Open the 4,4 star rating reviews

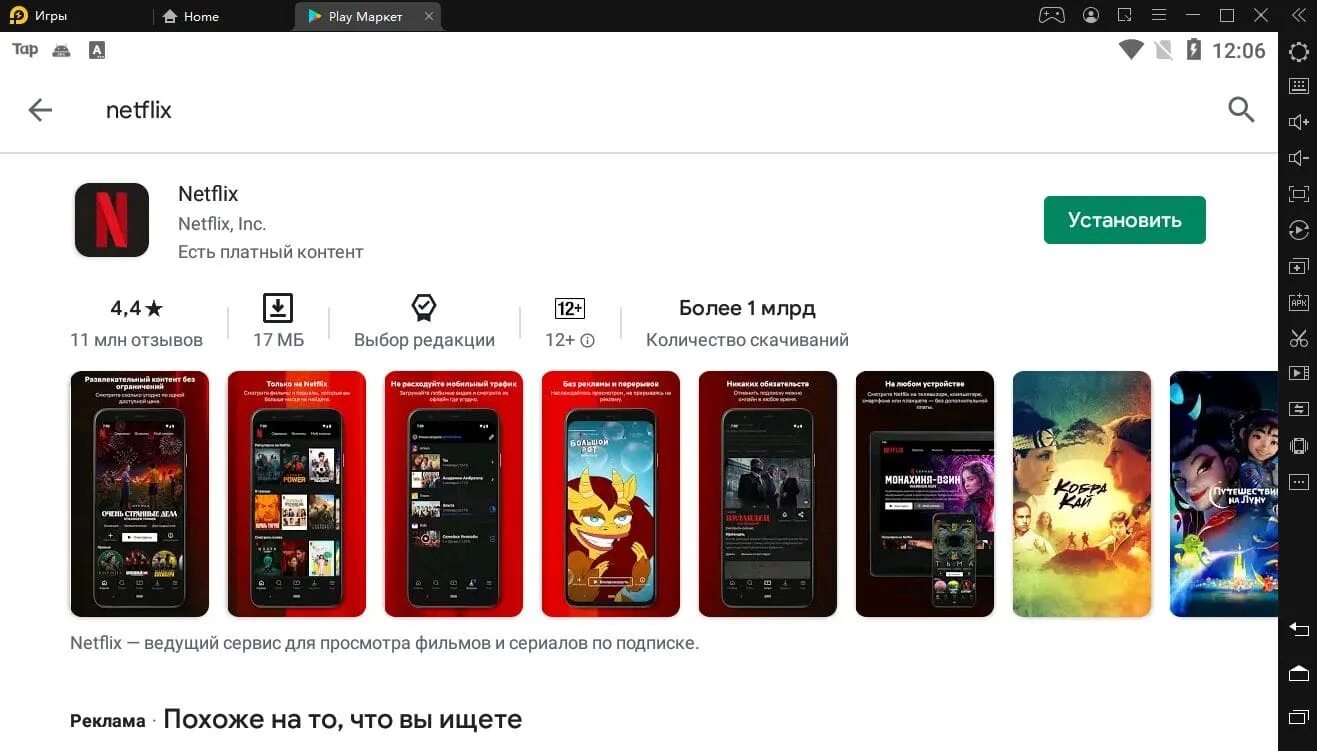136,308
